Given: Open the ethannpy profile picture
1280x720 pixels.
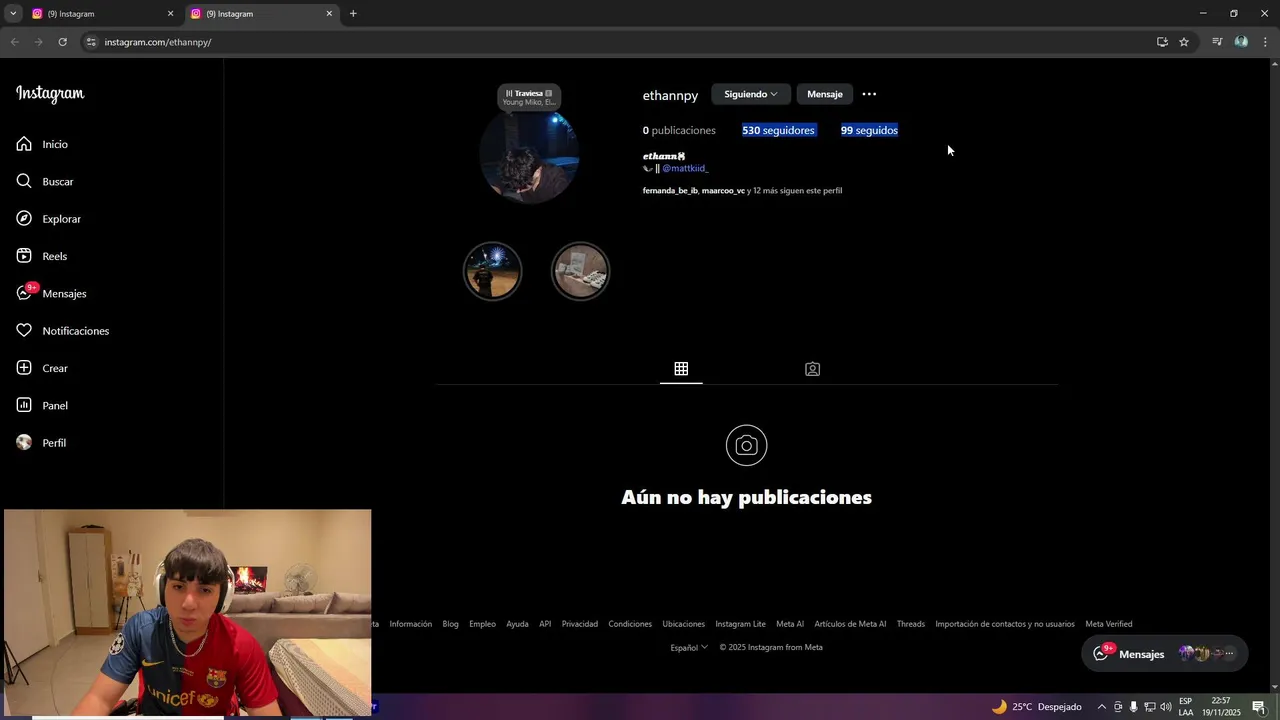Looking at the screenshot, I should click(529, 155).
